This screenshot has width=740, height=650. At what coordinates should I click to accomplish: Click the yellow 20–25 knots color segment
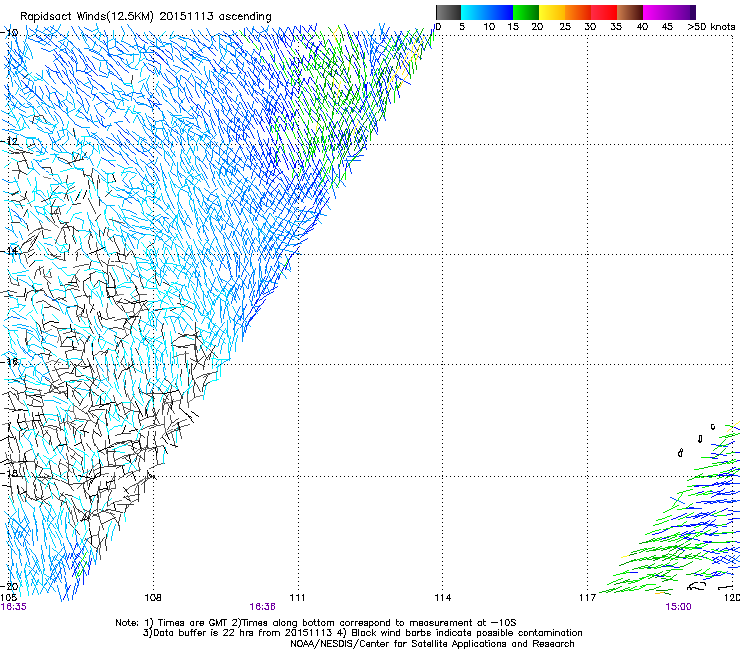click(552, 12)
